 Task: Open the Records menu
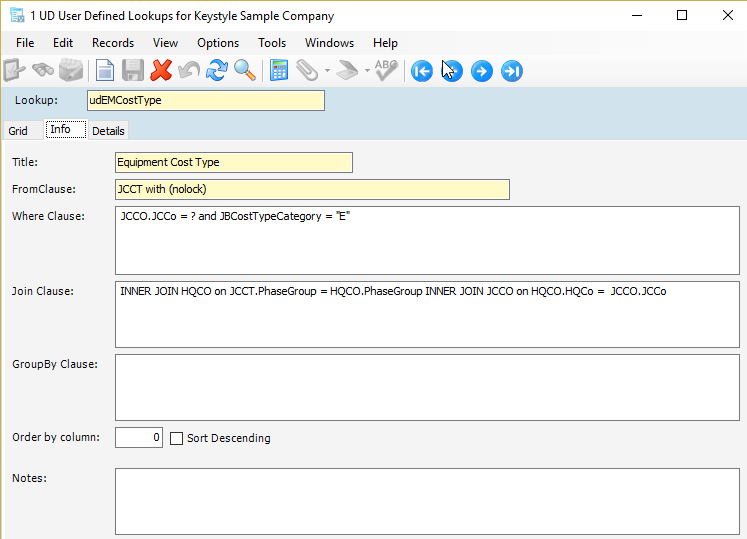tap(113, 43)
